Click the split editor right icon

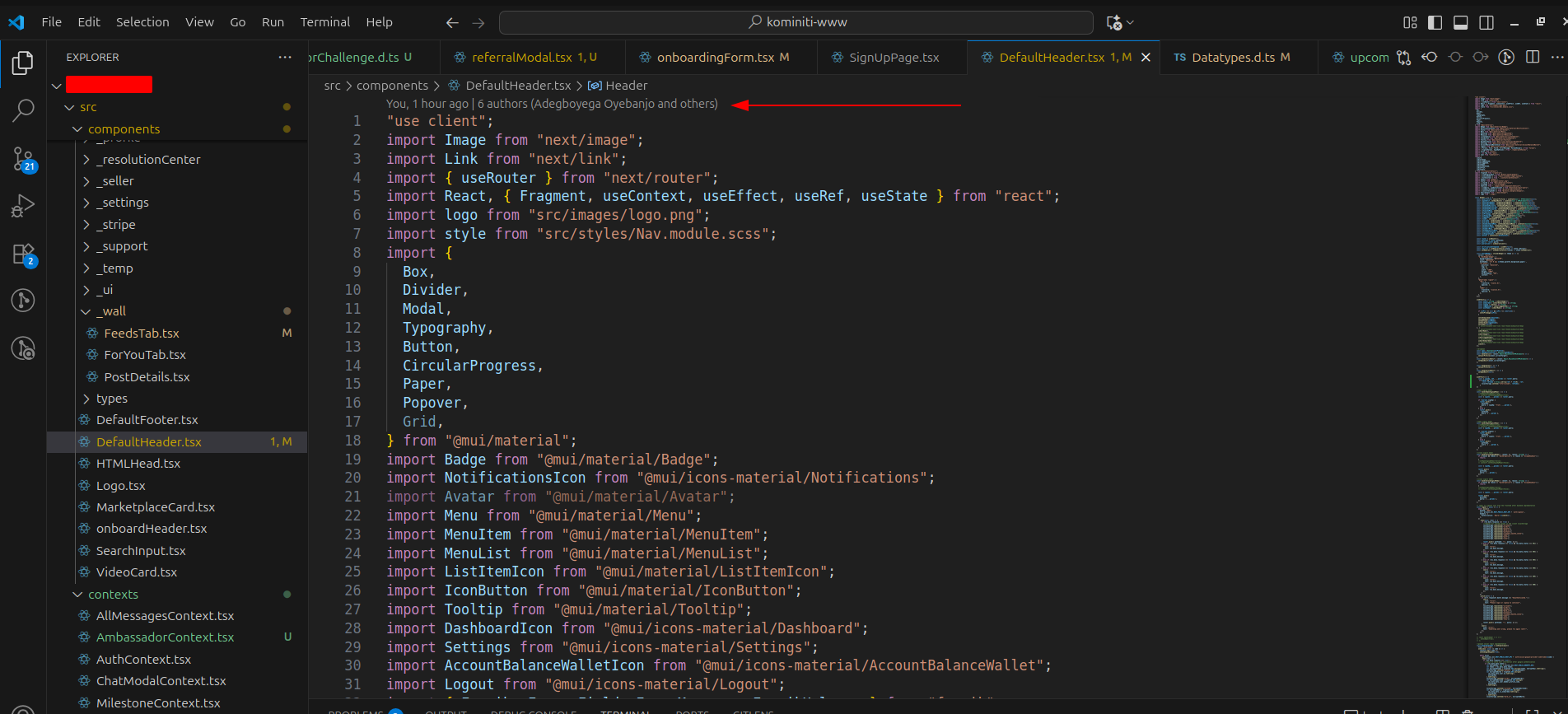1532,57
